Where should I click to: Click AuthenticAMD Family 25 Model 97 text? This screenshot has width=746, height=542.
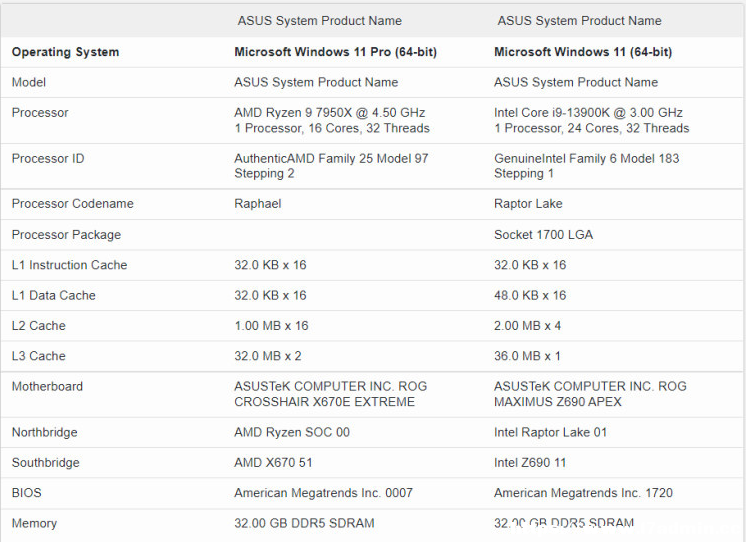pyautogui.click(x=331, y=158)
